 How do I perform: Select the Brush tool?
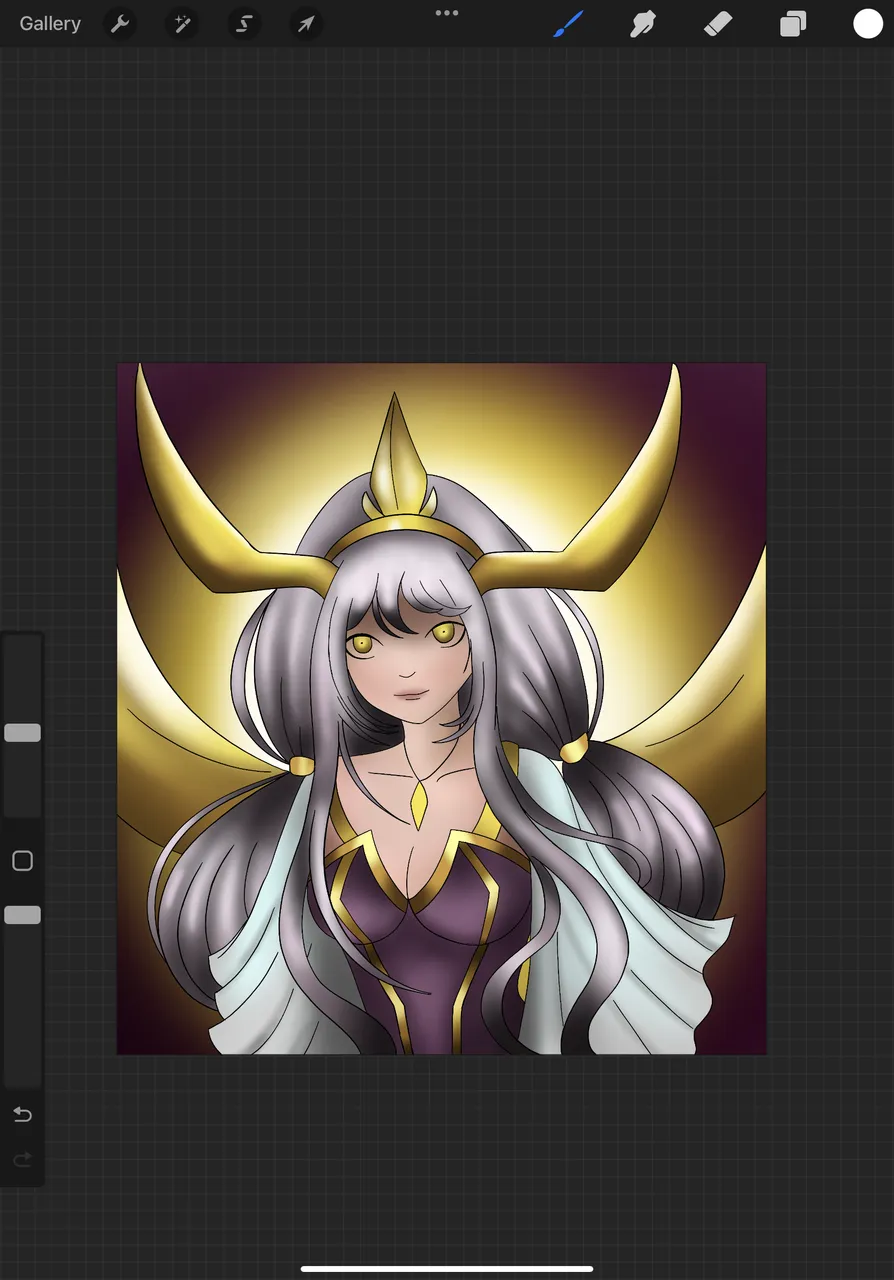568,24
